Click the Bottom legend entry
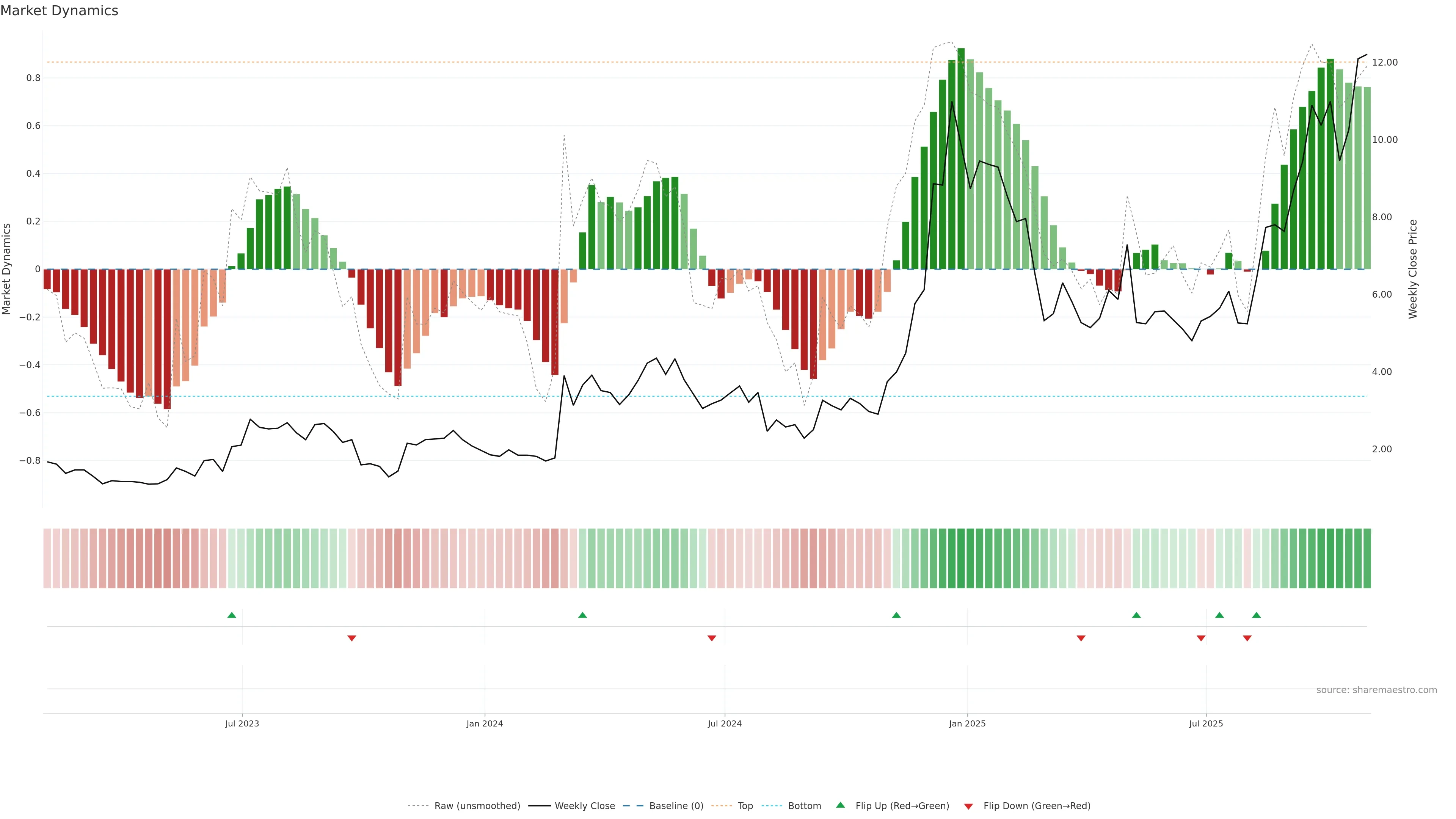 click(804, 806)
